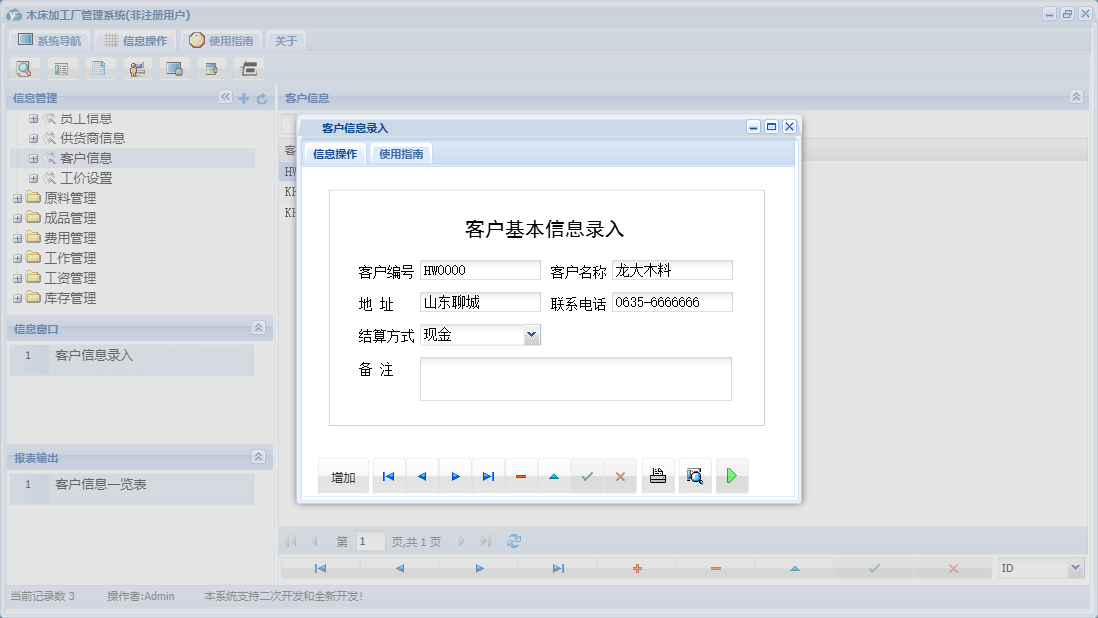This screenshot has height=618, width=1098.
Task: Click the print icon in the dialog toolbar
Action: tap(657, 476)
